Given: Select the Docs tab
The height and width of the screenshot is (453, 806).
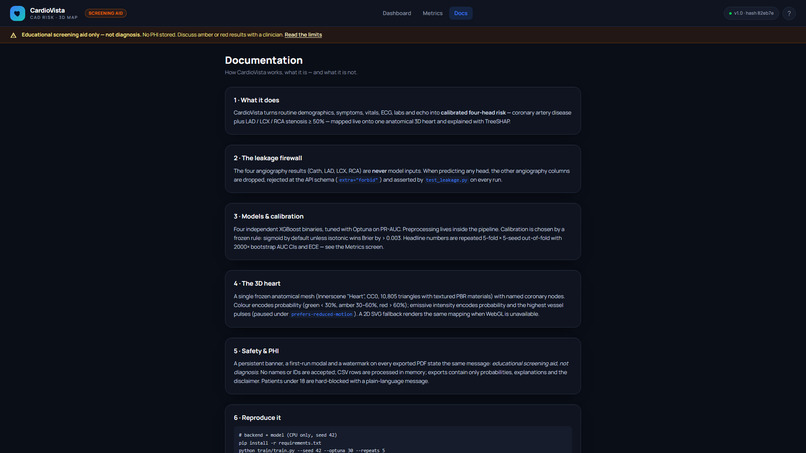Looking at the screenshot, I should pyautogui.click(x=461, y=13).
